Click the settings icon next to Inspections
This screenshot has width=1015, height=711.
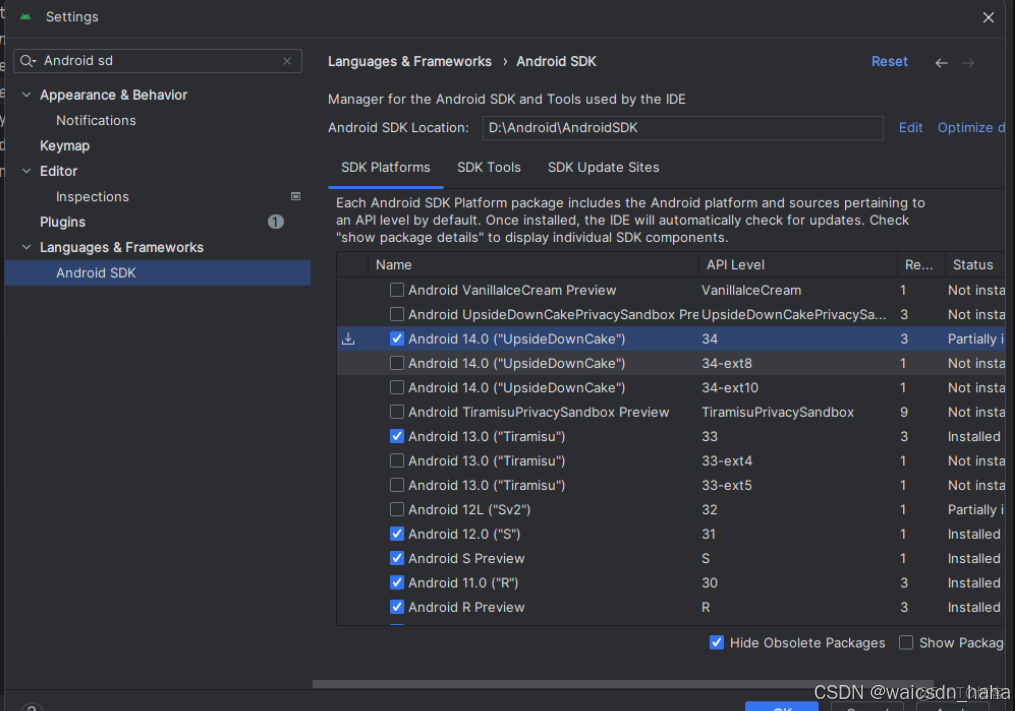296,196
